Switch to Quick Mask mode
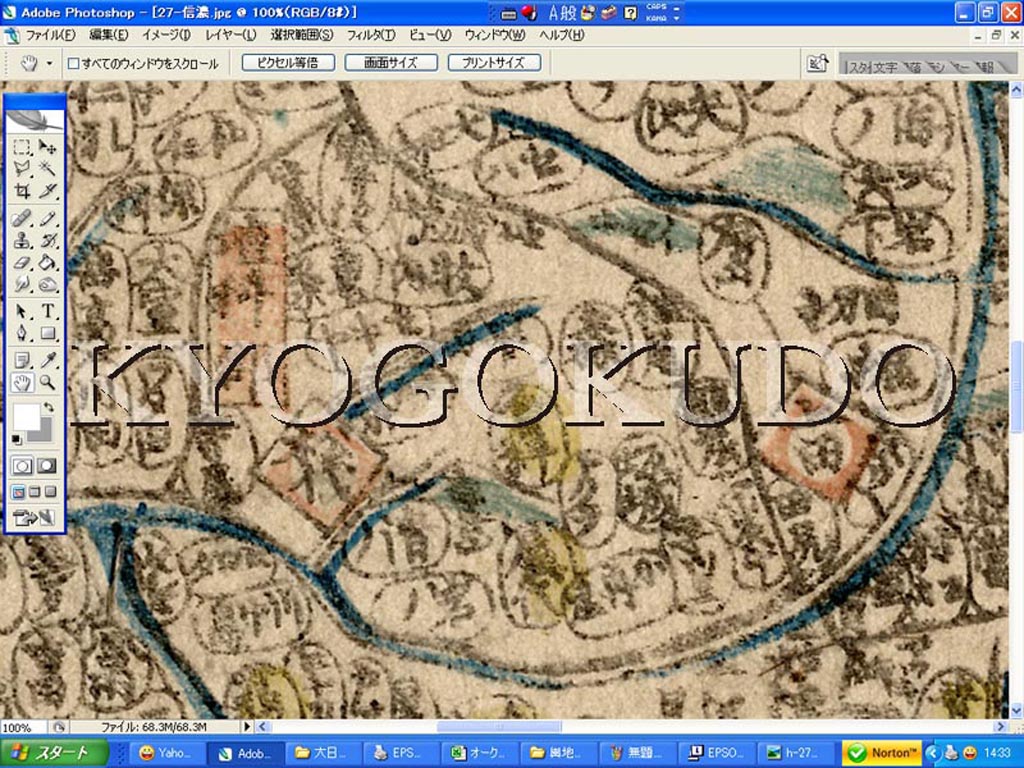1024x768 pixels. (47, 466)
